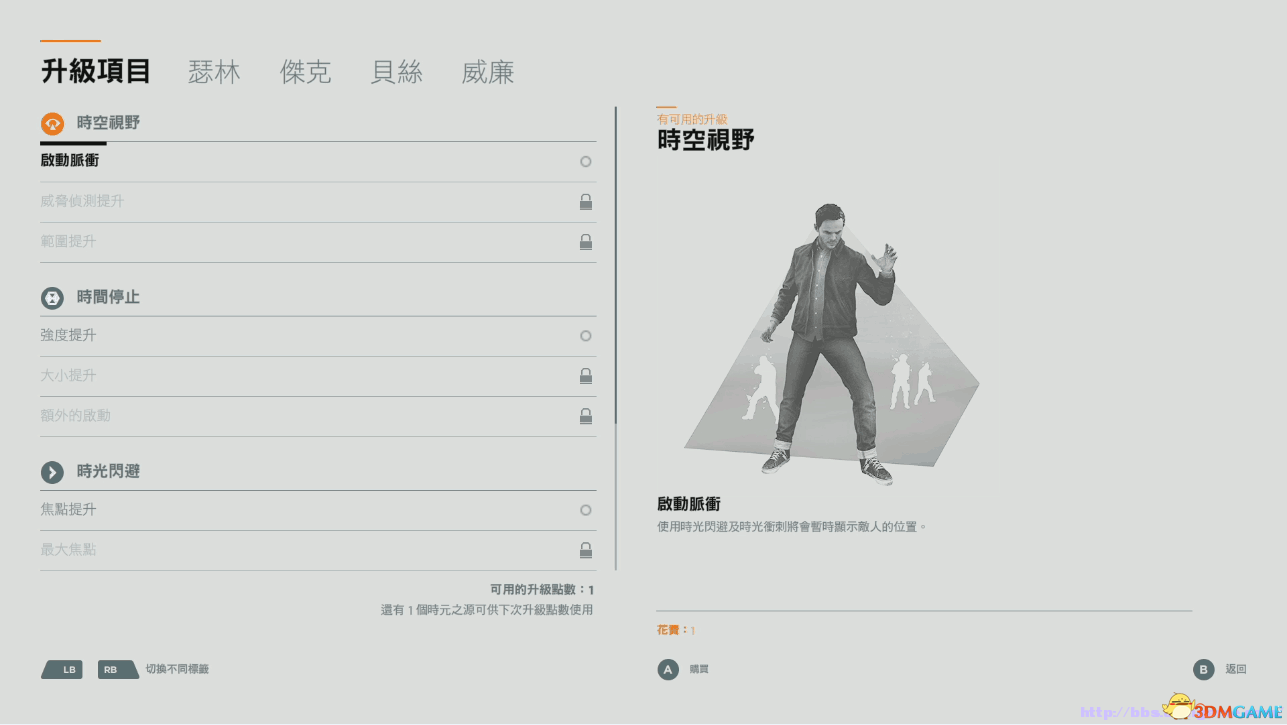Click the A button purchase icon
Screen dimensions: 1287x725
668,670
